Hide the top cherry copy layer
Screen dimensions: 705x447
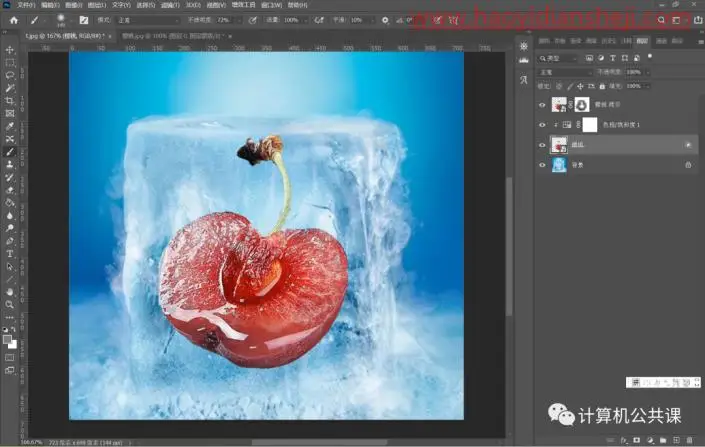542,105
